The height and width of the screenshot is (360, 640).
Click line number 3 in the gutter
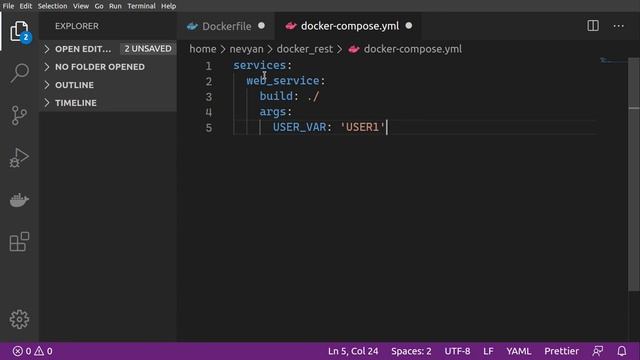pos(209,97)
